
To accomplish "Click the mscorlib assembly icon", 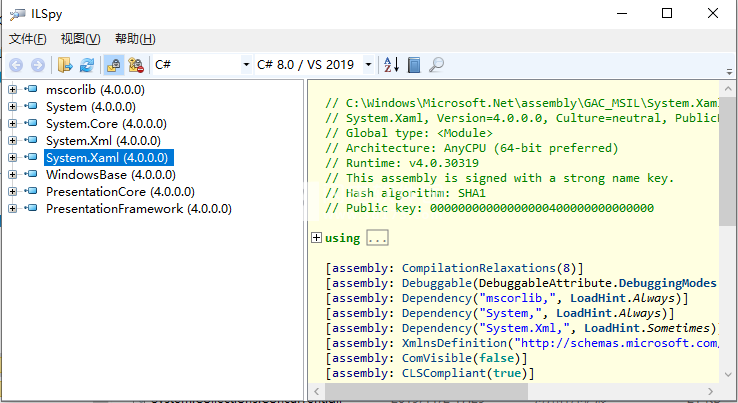I will (x=31, y=89).
